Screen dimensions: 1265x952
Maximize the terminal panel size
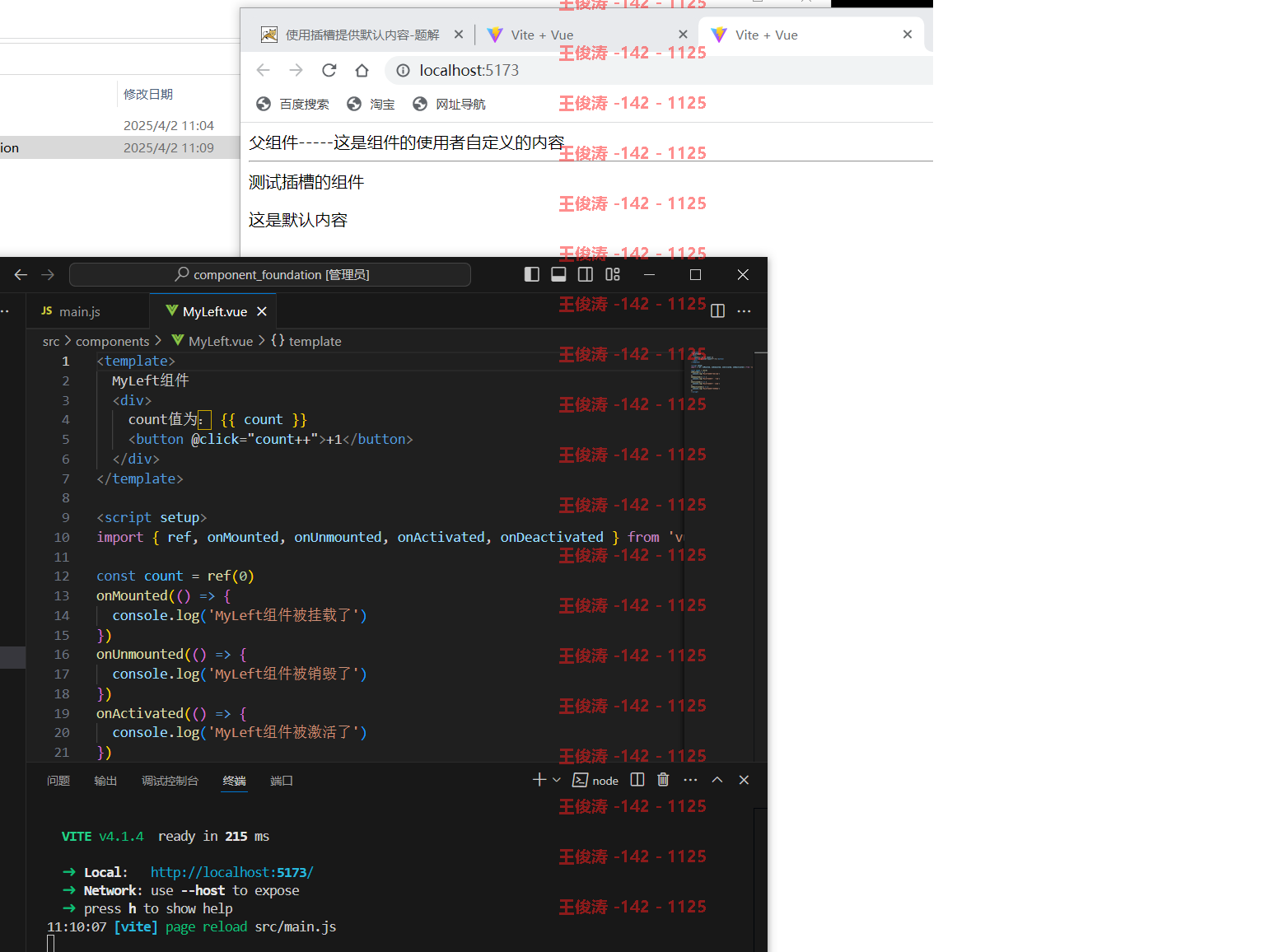[x=717, y=780]
